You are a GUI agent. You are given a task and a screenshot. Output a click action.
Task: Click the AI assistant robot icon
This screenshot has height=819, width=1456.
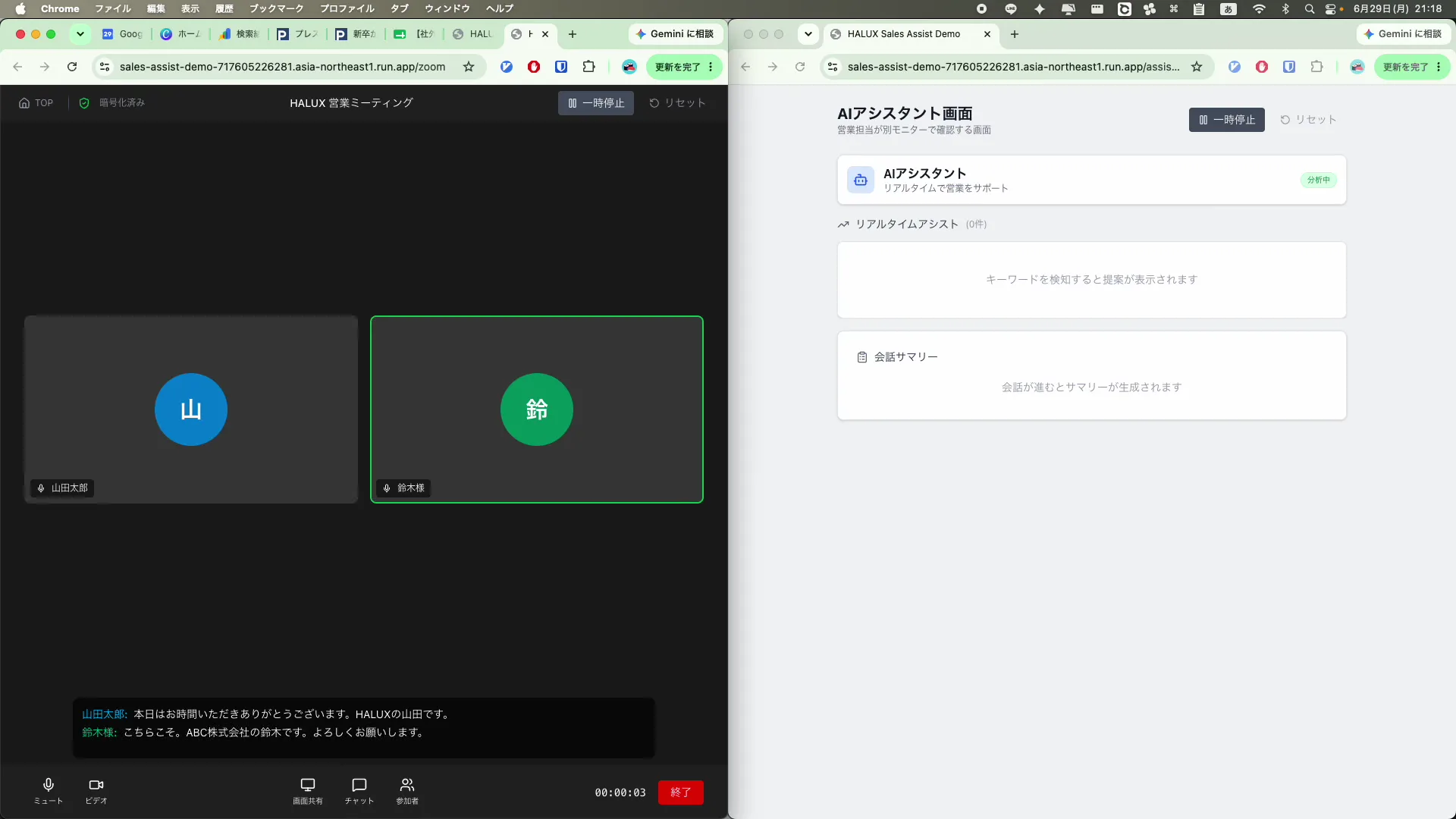[861, 180]
